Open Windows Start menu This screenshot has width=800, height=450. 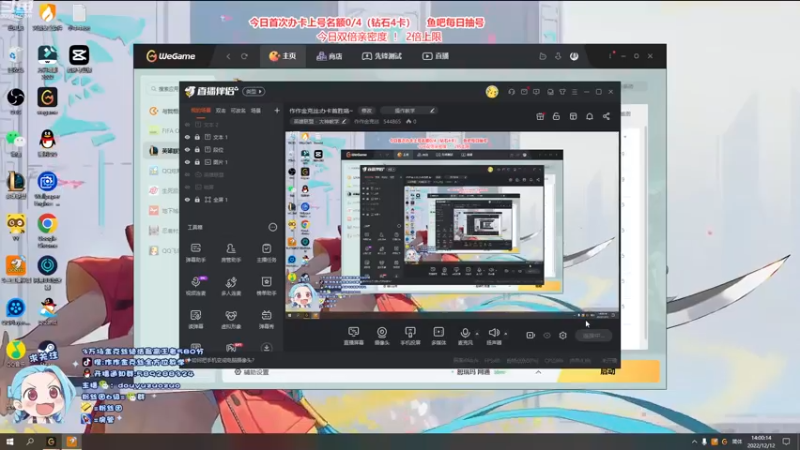(x=9, y=442)
